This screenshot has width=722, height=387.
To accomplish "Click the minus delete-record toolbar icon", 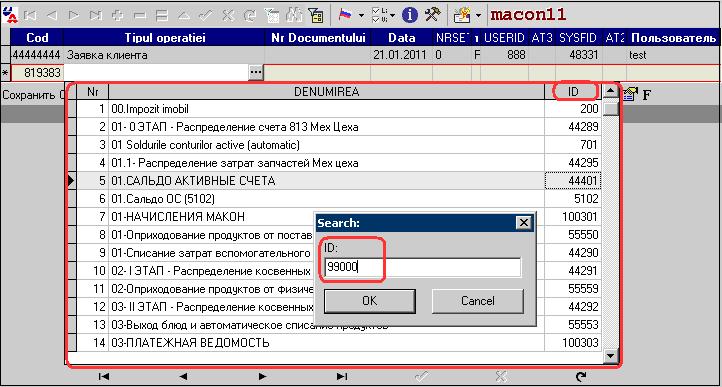I will tap(140, 15).
